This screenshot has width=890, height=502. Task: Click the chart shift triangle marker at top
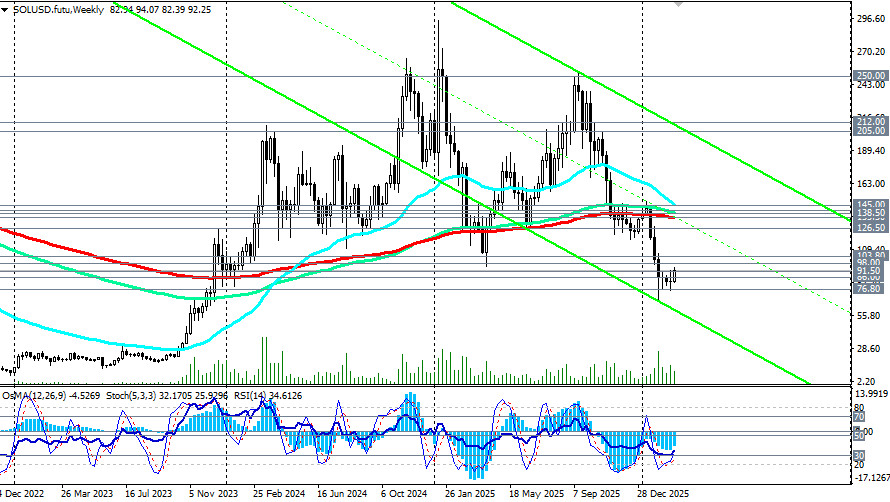point(680,4)
